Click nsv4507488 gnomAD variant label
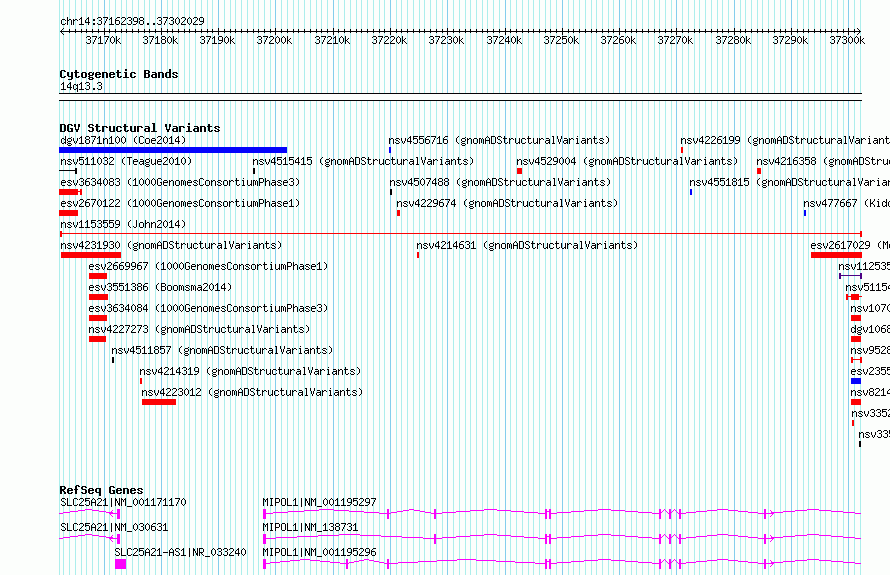This screenshot has height=575, width=890. point(500,182)
